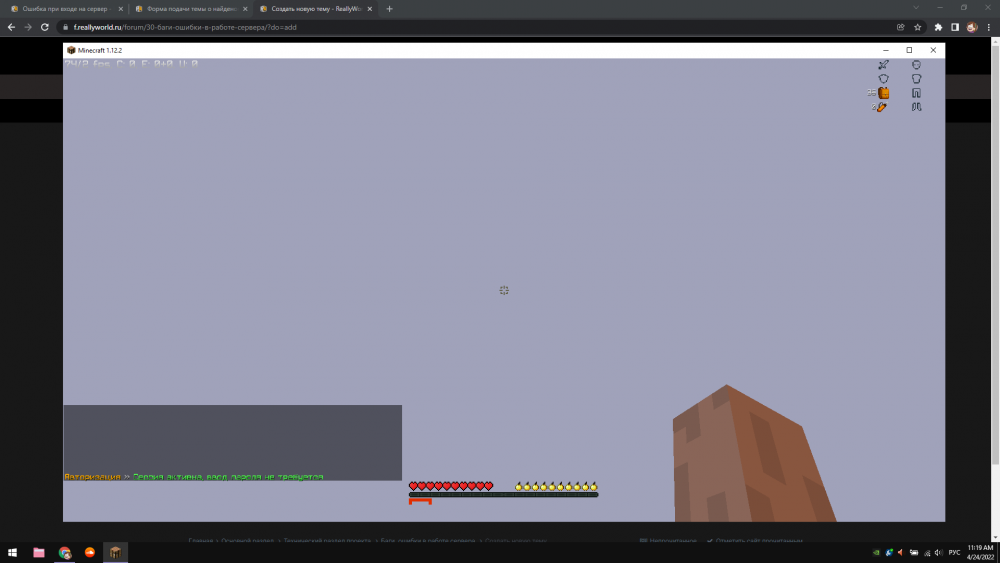
Task: Click the shield slot icon
Action: pyautogui.click(x=883, y=78)
